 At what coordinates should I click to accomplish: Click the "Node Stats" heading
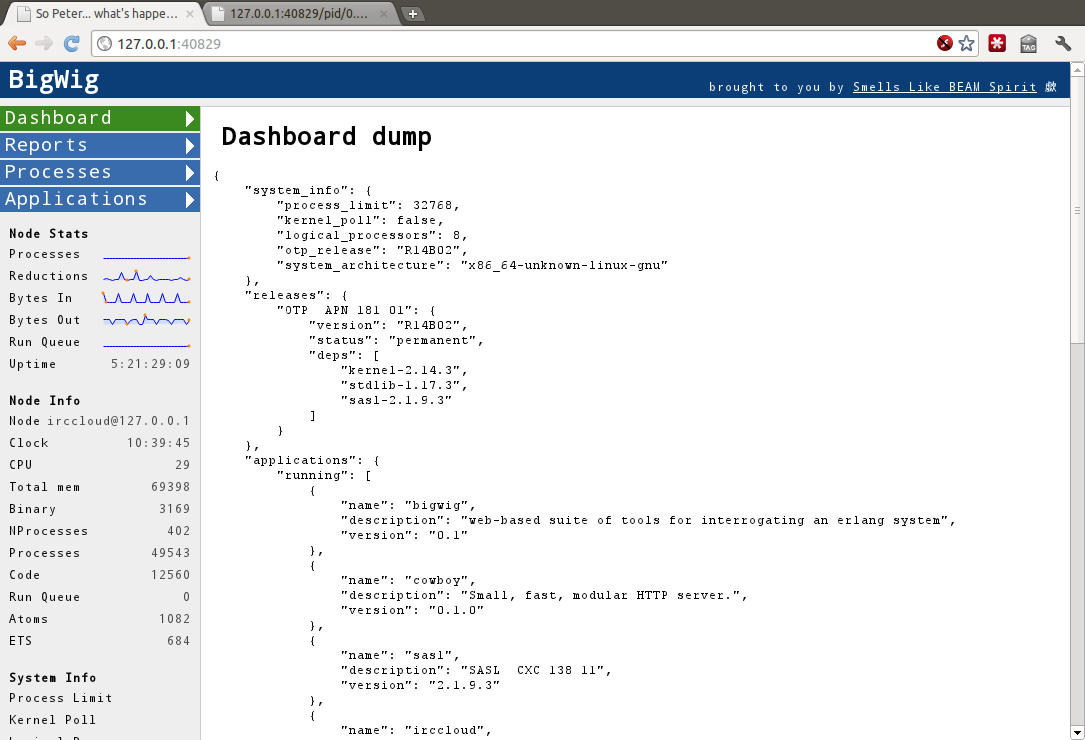click(48, 234)
